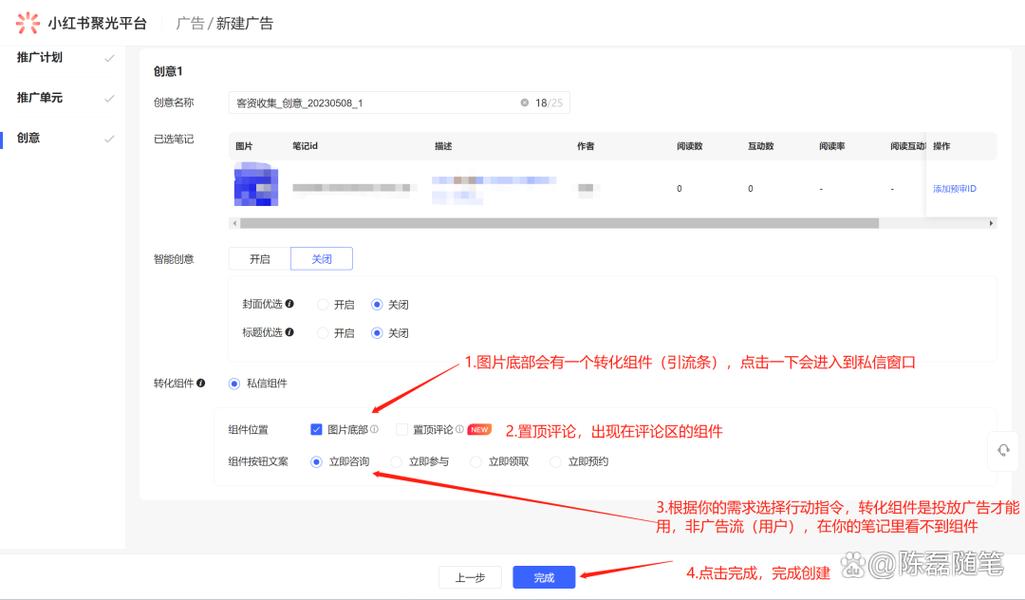Clear the creative name field via X icon
This screenshot has height=600, width=1025.
click(524, 103)
